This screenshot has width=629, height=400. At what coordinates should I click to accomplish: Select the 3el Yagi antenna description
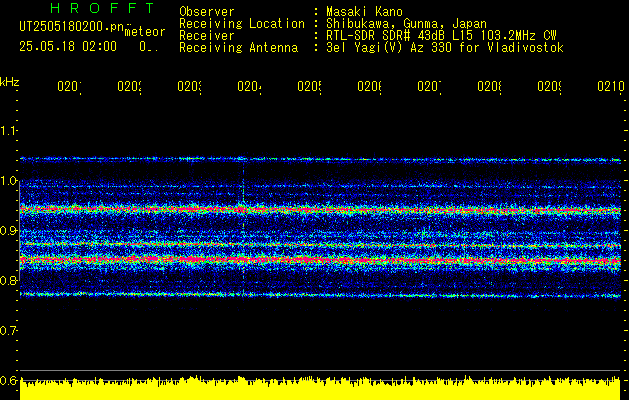tap(445, 48)
